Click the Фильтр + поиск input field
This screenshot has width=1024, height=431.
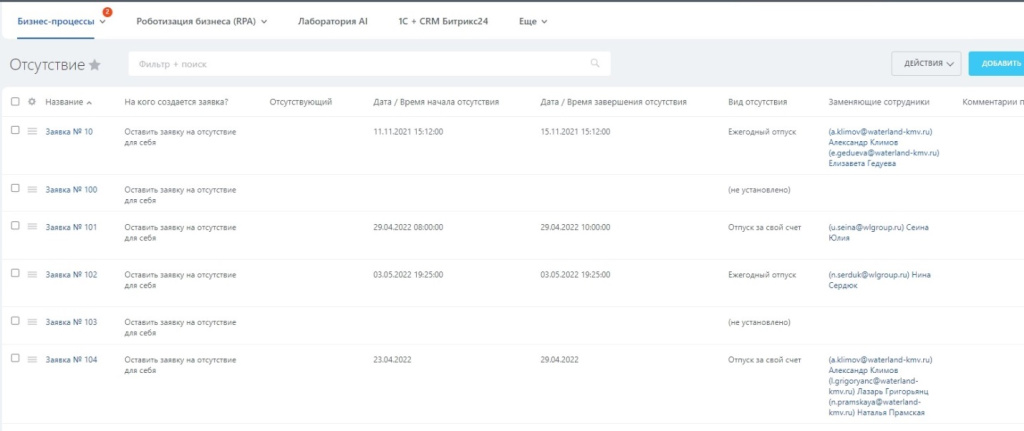pos(360,64)
